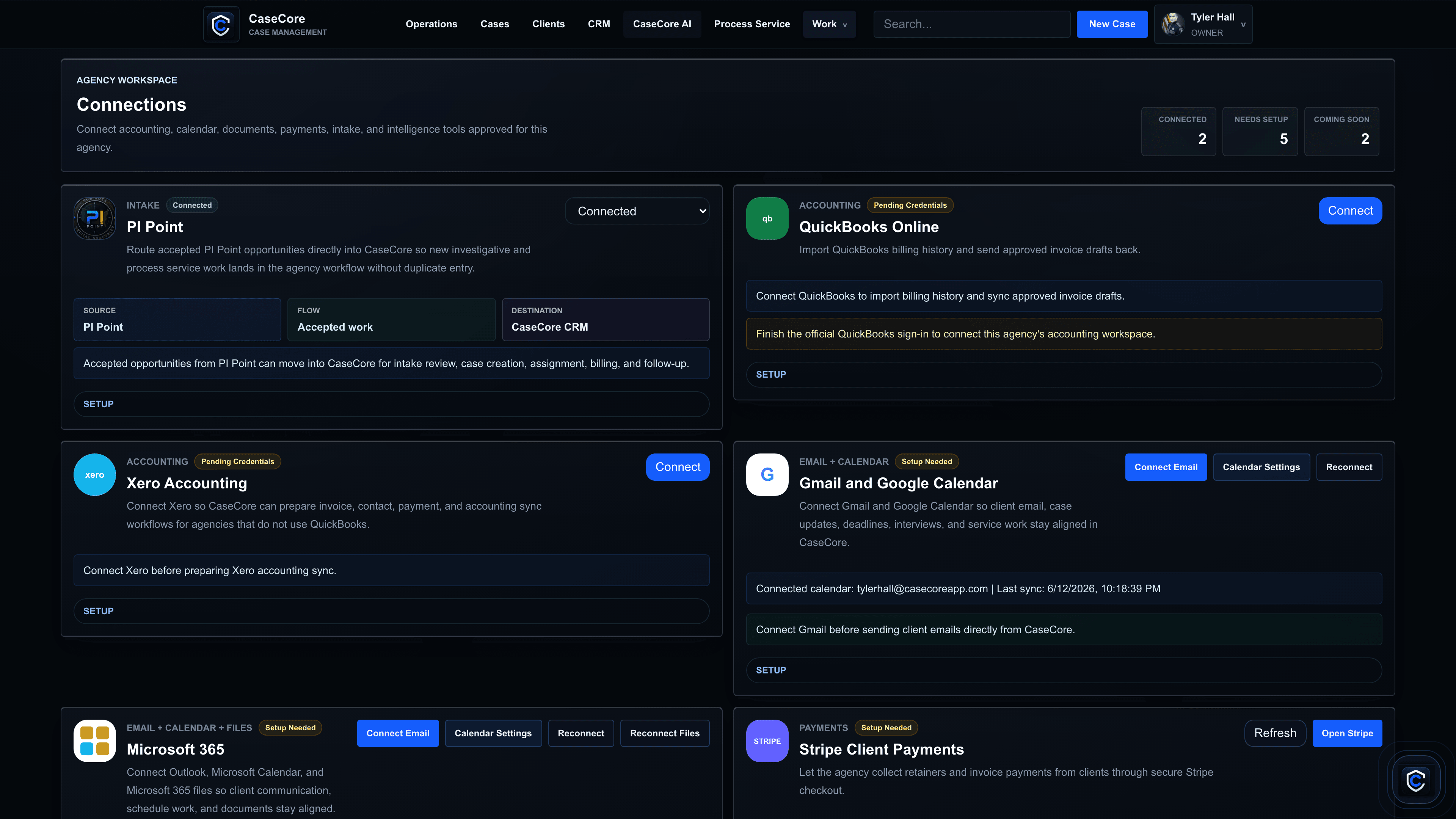The image size is (1456, 819).
Task: Click the Microsoft 365 title
Action: click(x=175, y=750)
